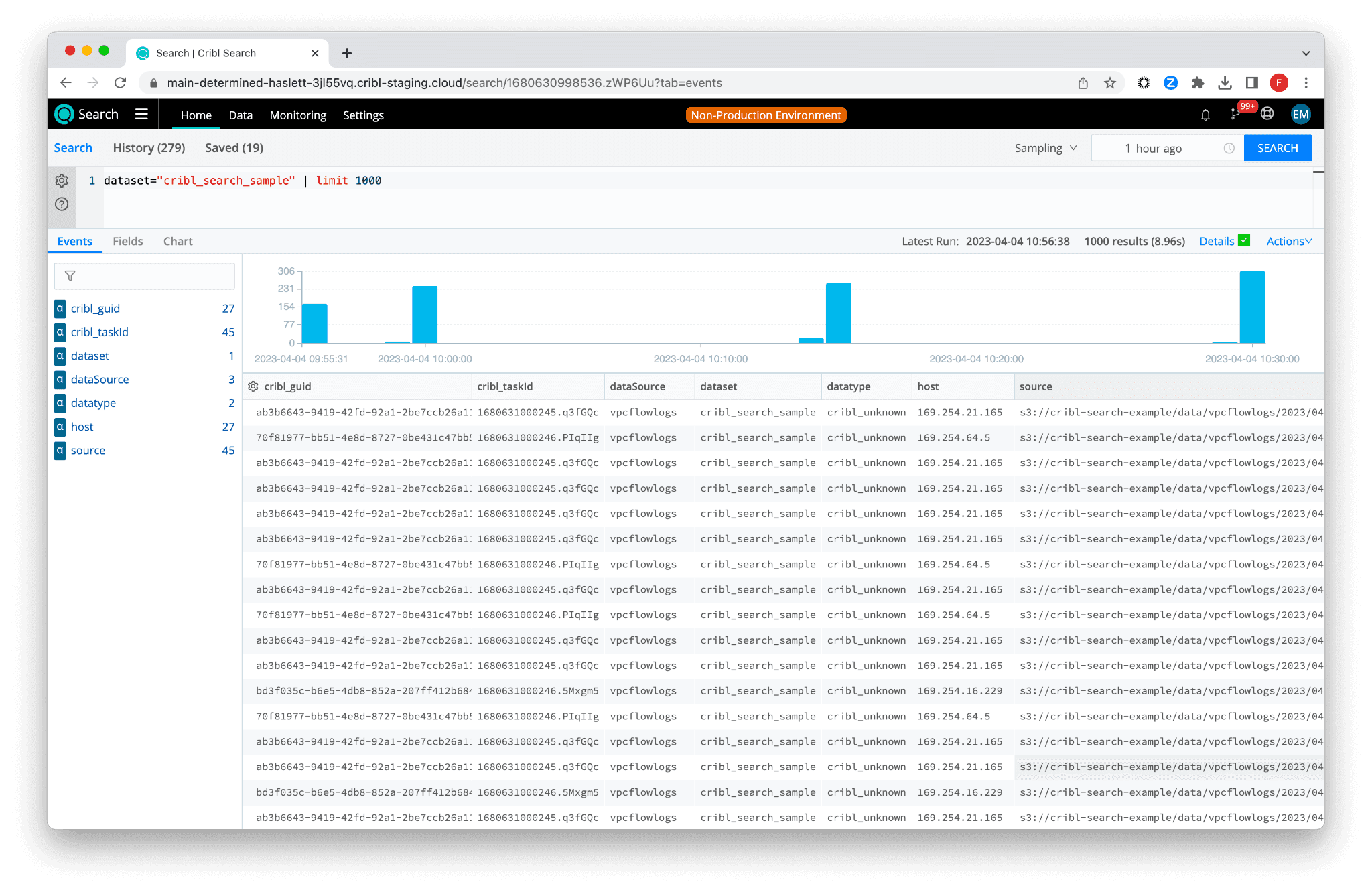The image size is (1372, 892).
Task: Click the notifications bell icon
Action: point(1205,115)
